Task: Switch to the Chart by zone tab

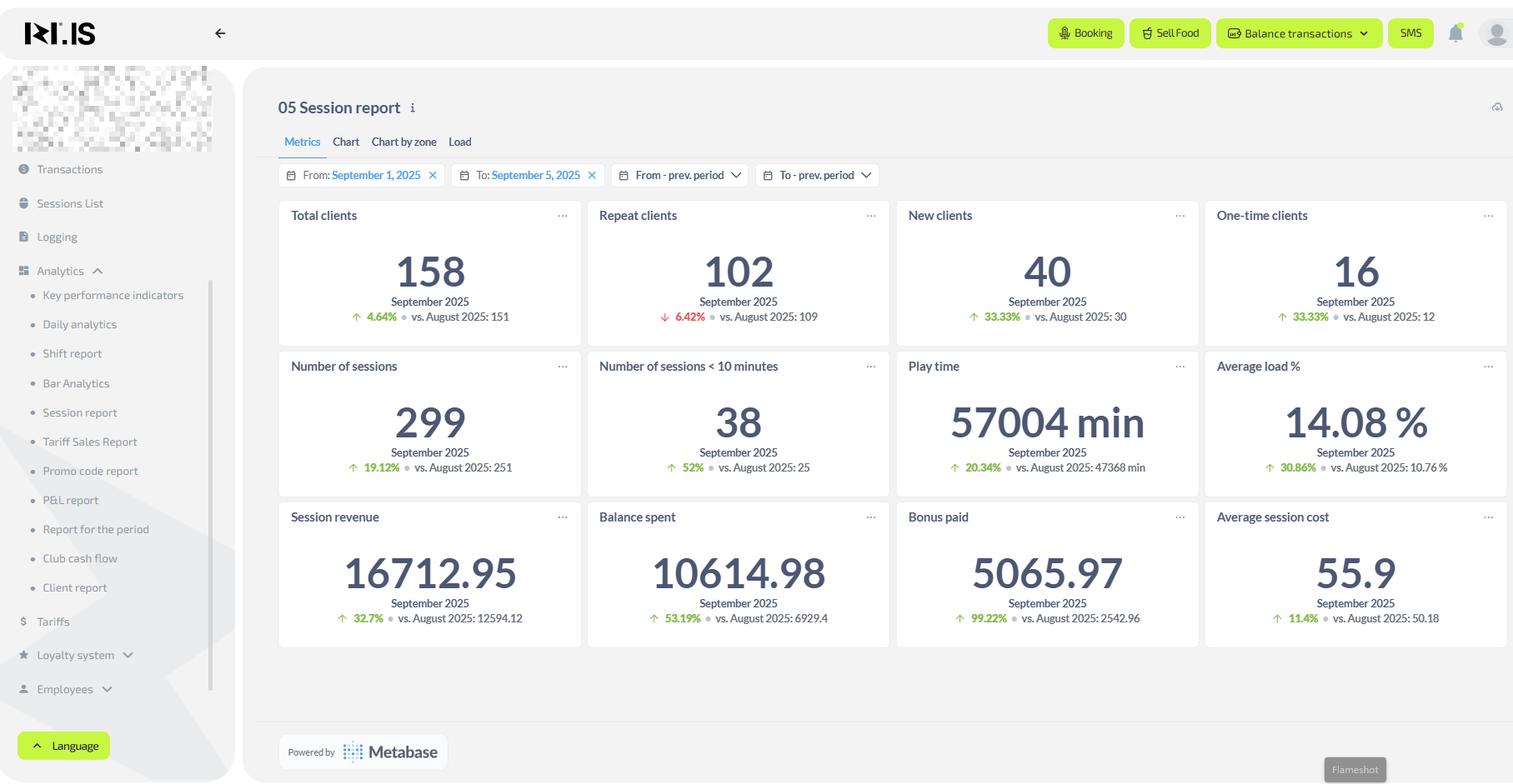Action: (x=403, y=142)
